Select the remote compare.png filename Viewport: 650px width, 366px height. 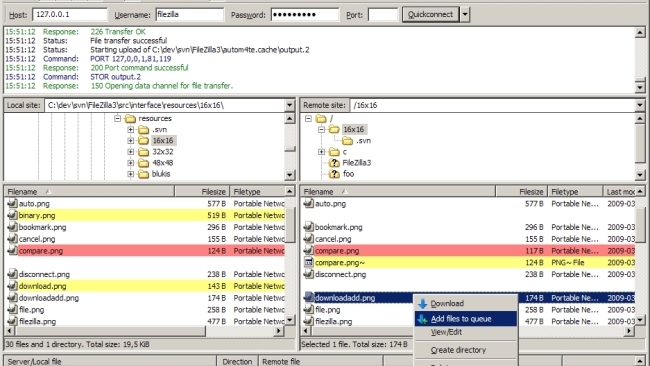click(x=337, y=251)
